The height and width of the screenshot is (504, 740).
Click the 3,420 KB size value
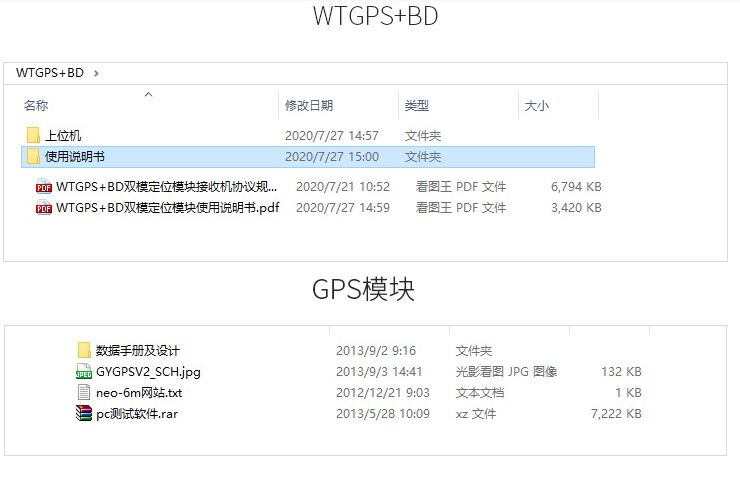[576, 208]
